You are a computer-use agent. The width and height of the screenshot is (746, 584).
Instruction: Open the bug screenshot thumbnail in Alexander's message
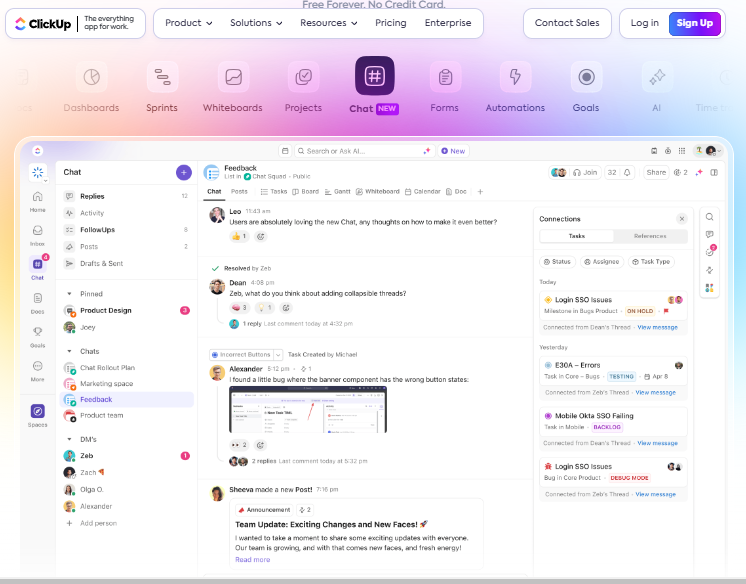[x=308, y=410]
